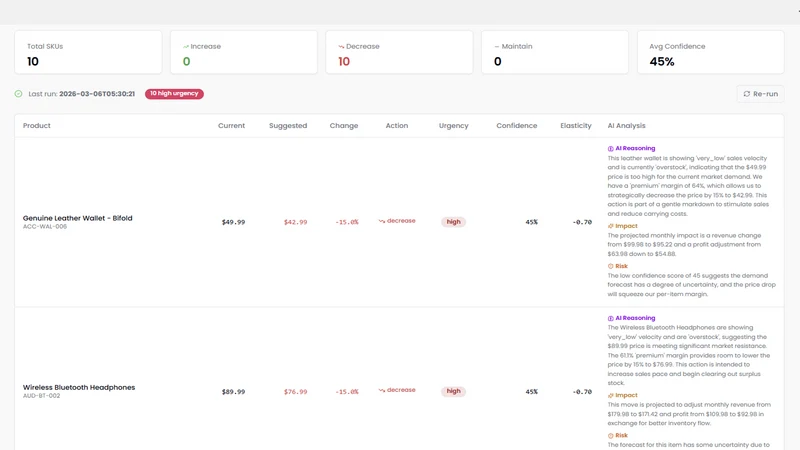Click the Change column header

(x=344, y=126)
